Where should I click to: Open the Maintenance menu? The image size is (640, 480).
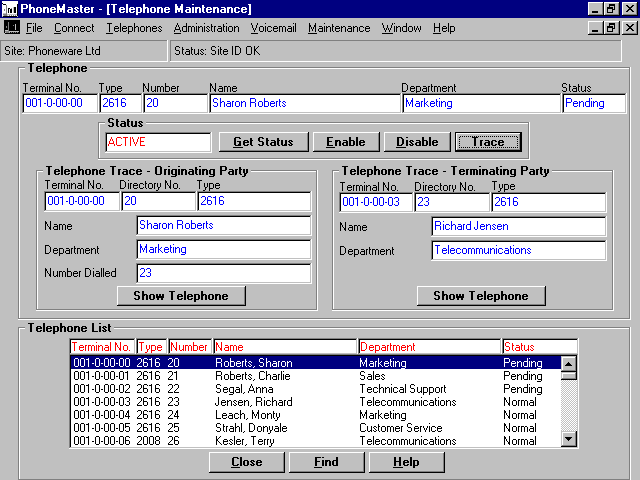click(339, 28)
